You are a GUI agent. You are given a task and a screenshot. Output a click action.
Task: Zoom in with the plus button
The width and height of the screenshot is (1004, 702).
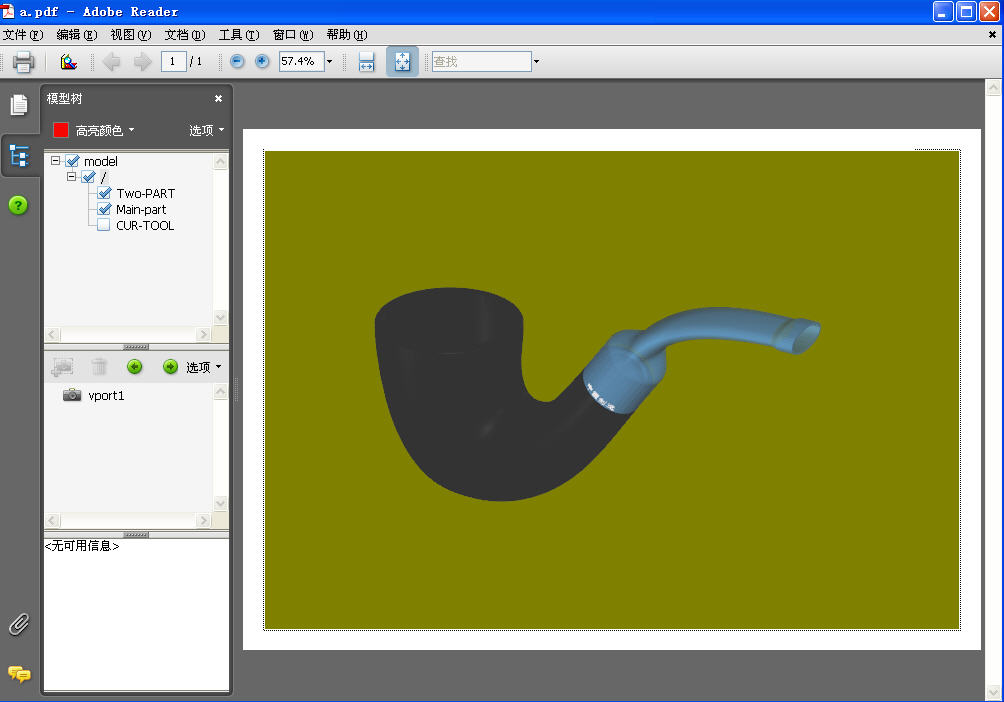coord(262,61)
